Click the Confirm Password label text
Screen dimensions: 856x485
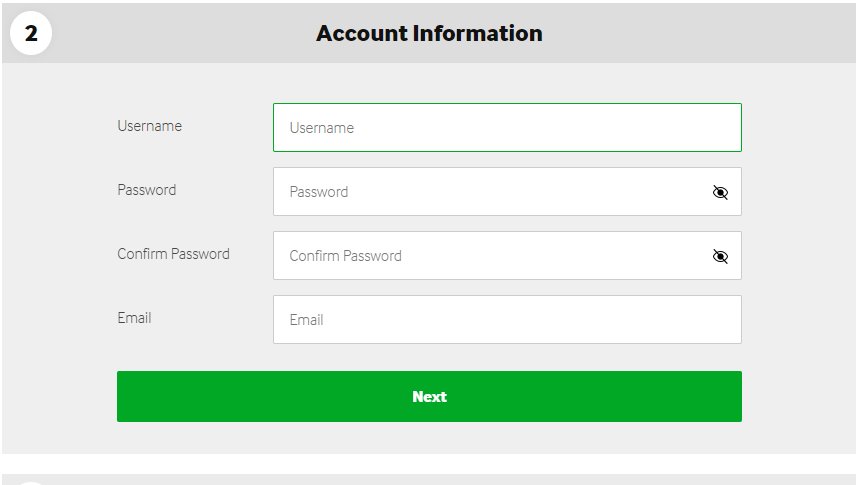click(174, 254)
